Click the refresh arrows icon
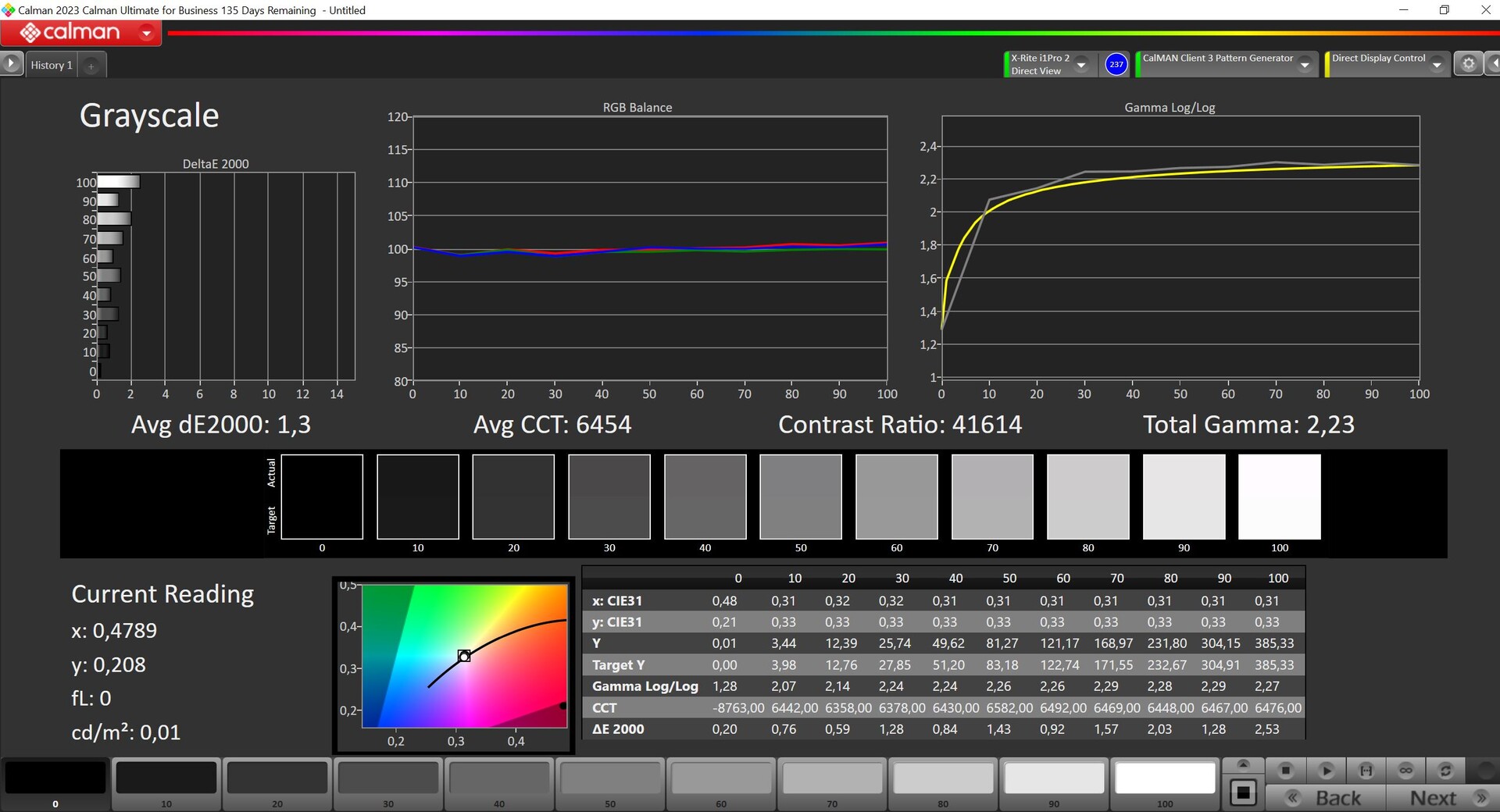Screen dimensions: 1500x812 click(x=1445, y=771)
